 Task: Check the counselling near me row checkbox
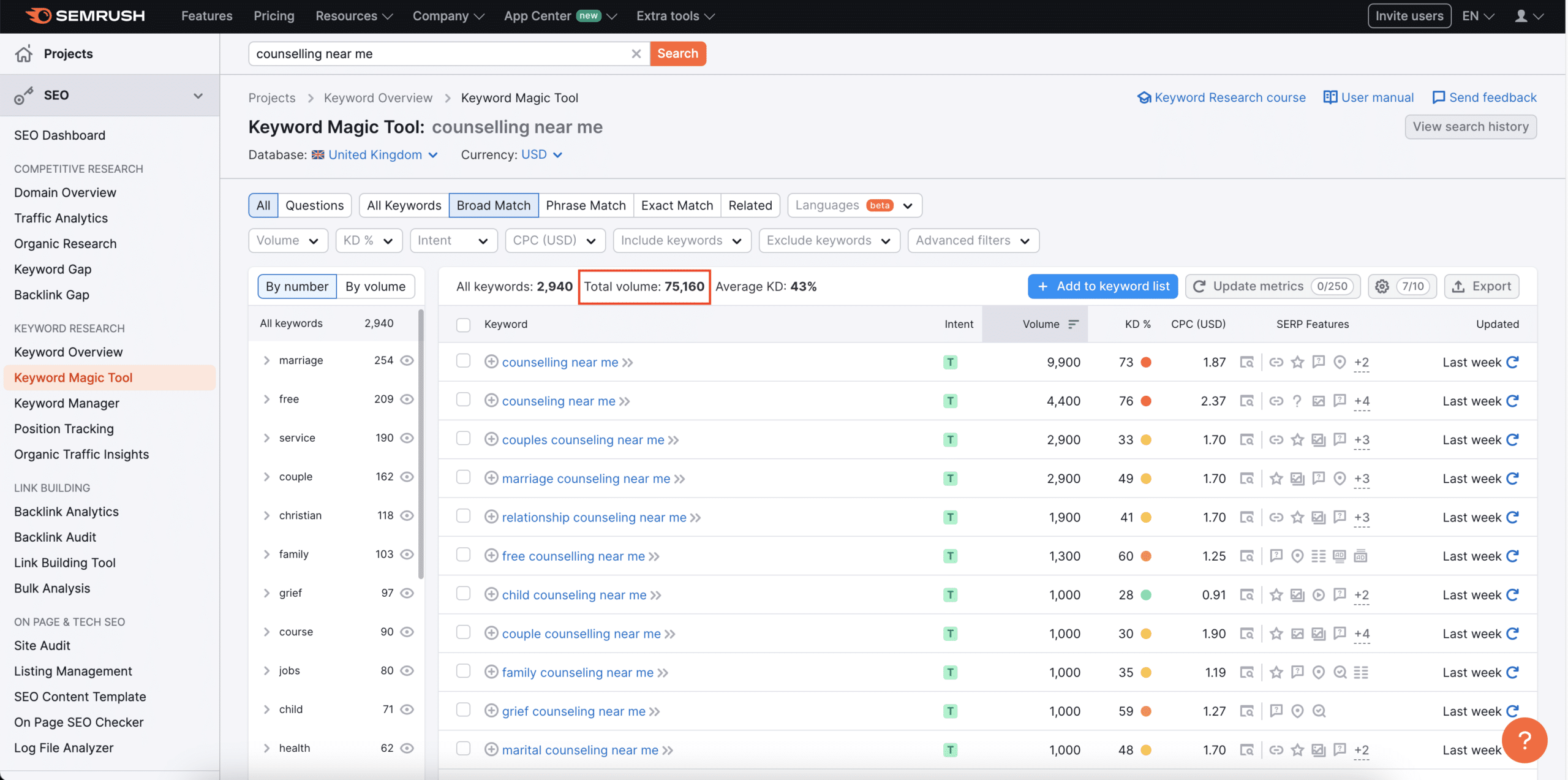coord(464,361)
